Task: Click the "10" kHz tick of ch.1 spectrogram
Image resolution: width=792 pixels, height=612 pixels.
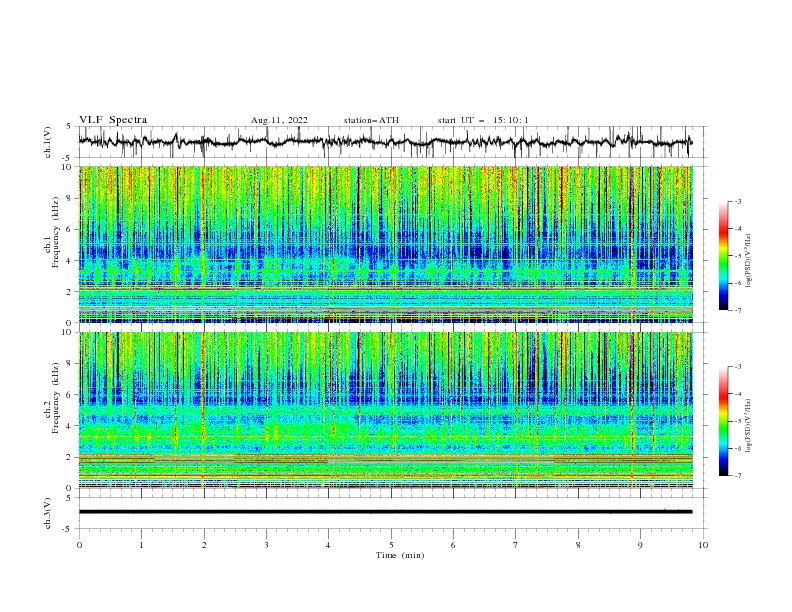Action: pos(68,167)
